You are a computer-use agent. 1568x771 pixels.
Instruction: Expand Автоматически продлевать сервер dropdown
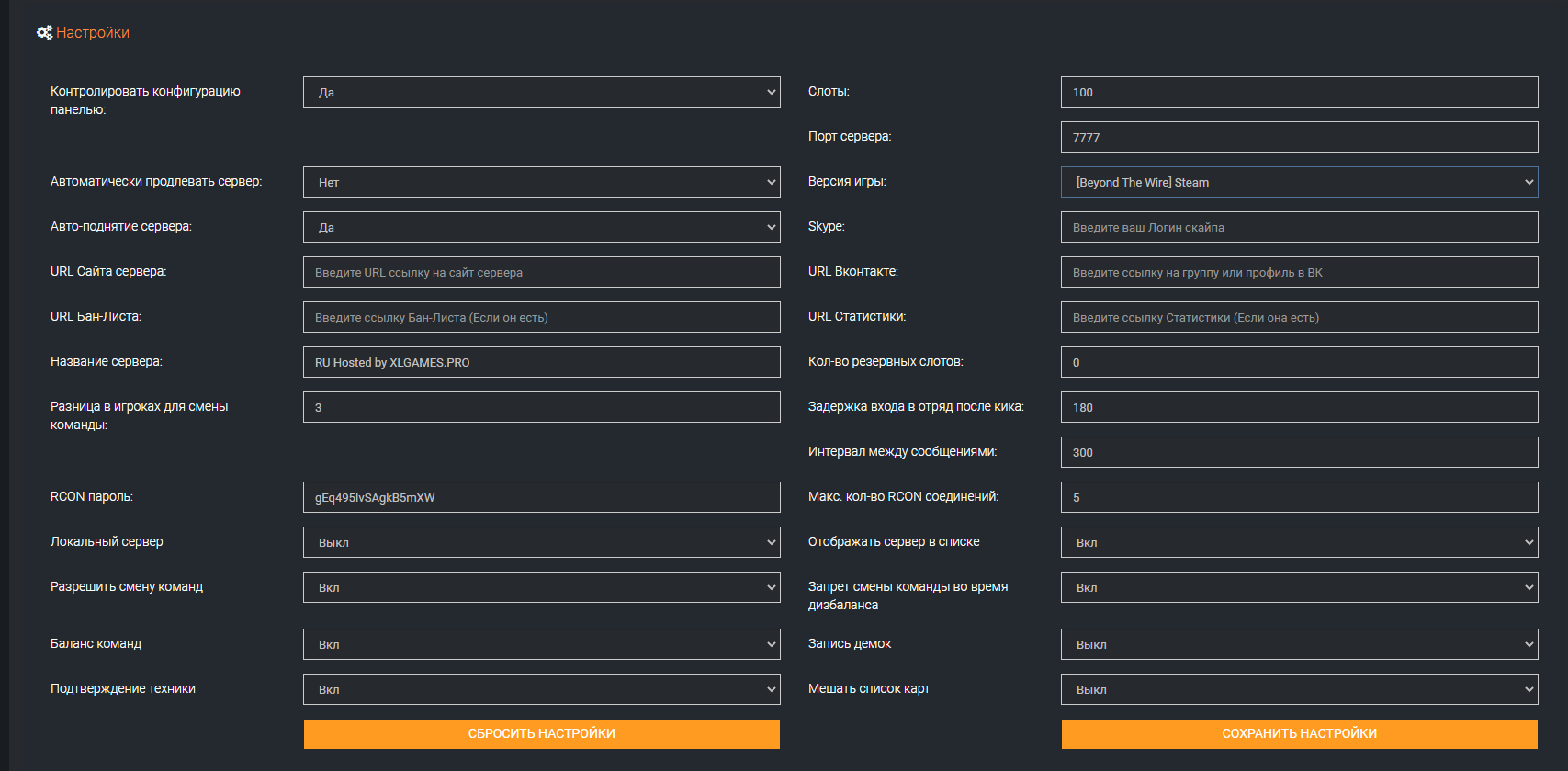tap(541, 182)
